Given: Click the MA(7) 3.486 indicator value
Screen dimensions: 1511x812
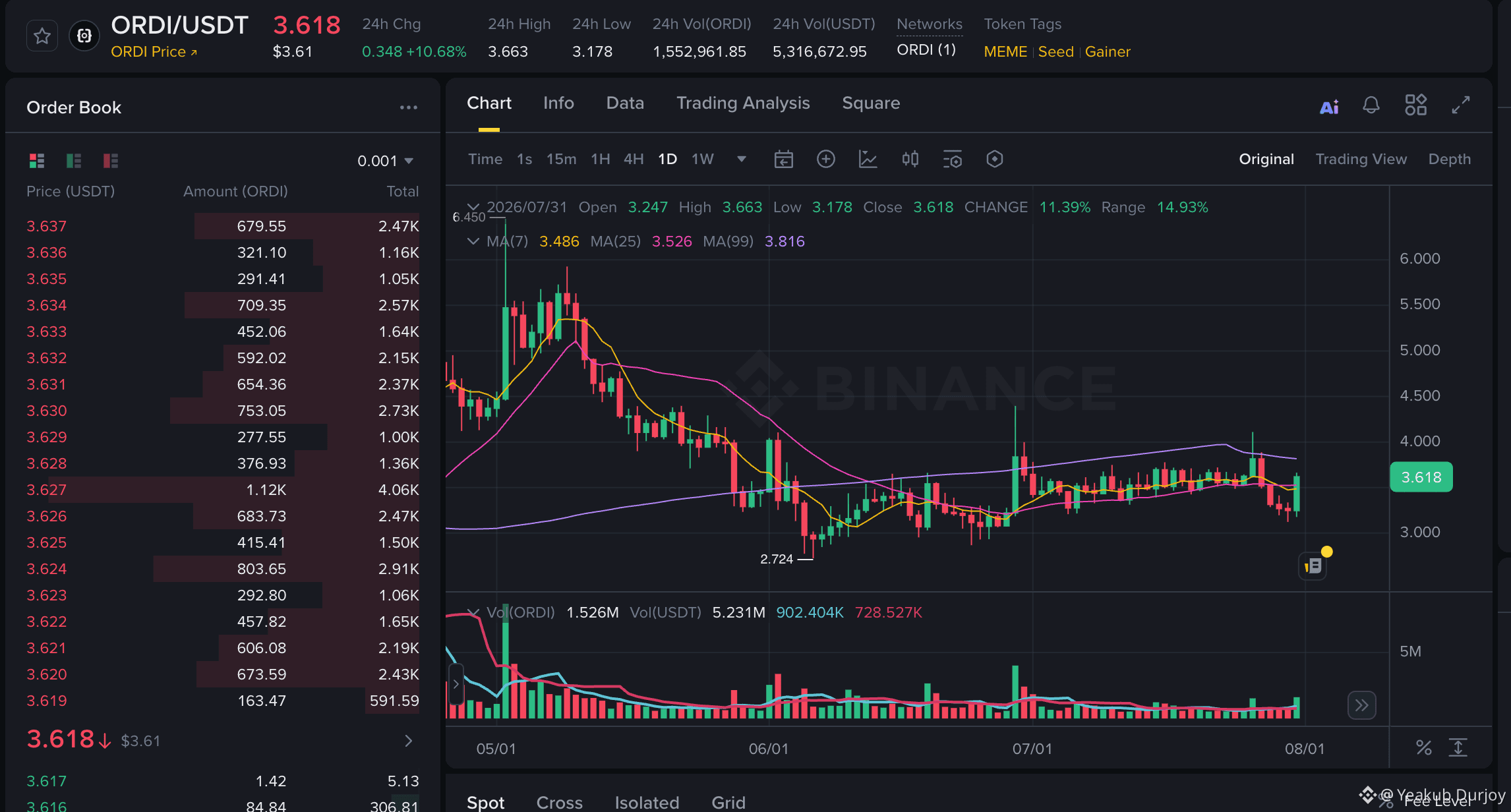Looking at the screenshot, I should pos(559,241).
